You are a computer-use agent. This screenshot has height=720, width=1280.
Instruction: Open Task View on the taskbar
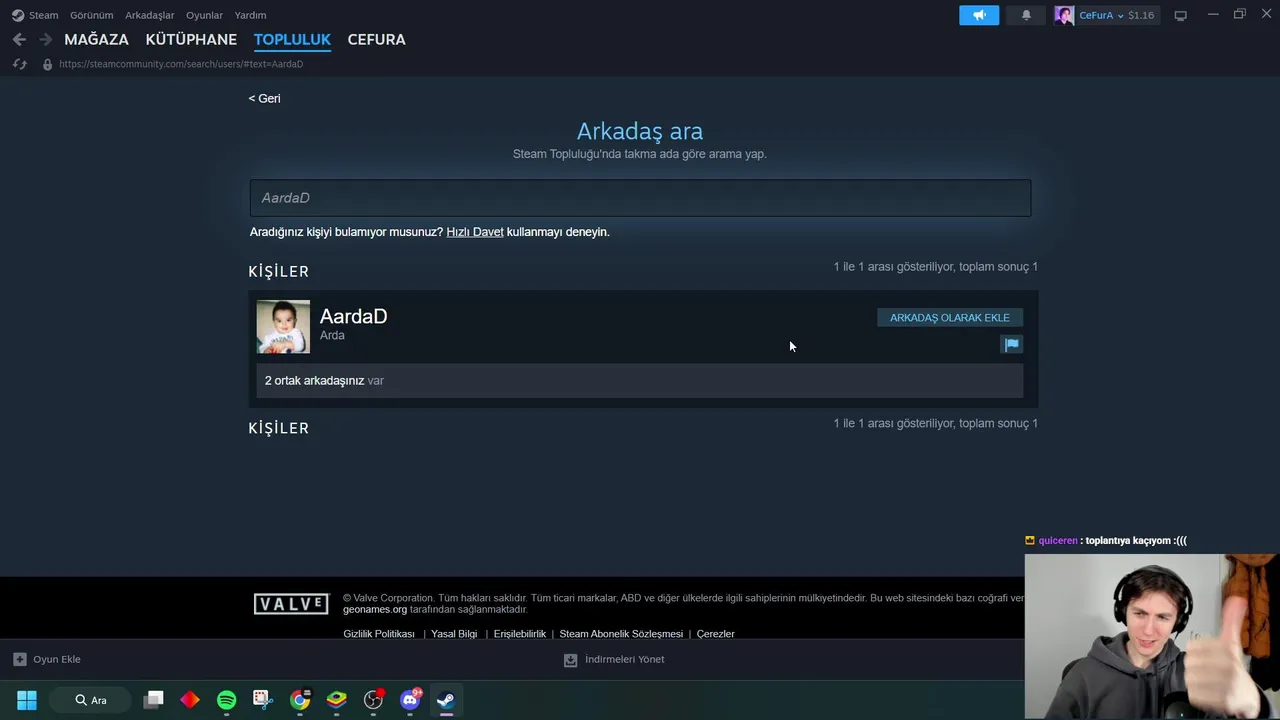(x=154, y=700)
